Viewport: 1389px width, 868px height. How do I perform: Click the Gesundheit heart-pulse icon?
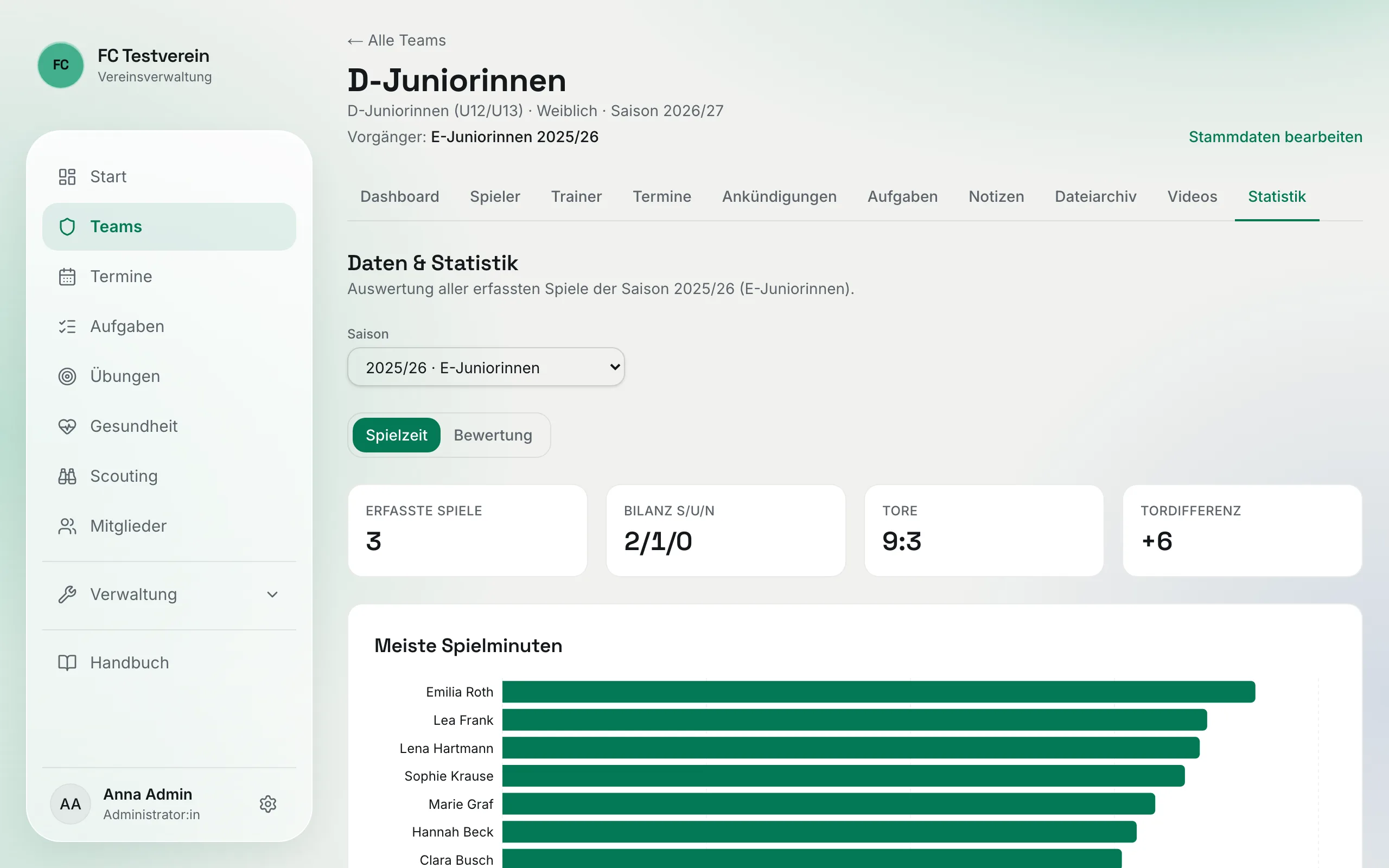point(67,426)
